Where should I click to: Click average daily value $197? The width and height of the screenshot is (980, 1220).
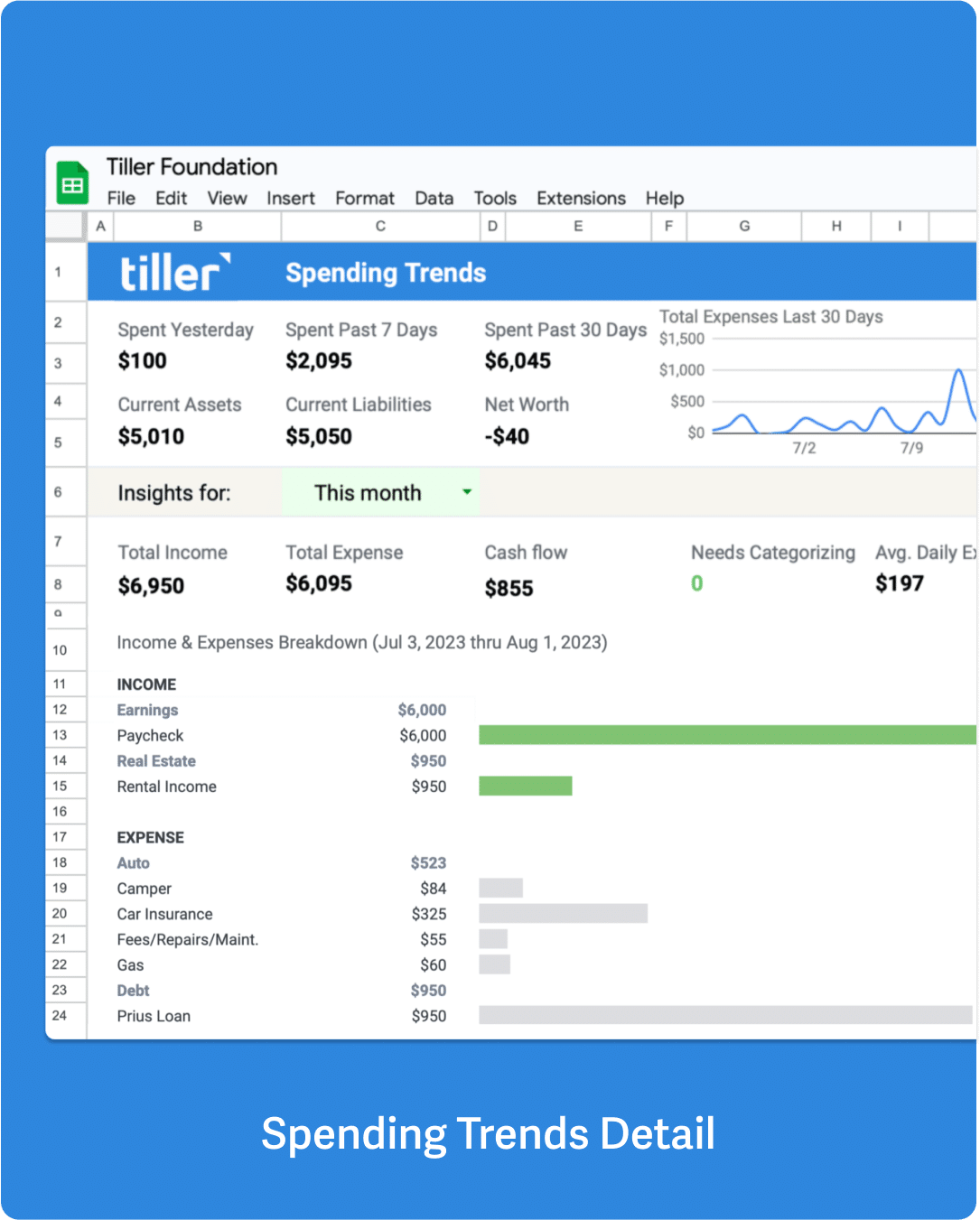900,583
